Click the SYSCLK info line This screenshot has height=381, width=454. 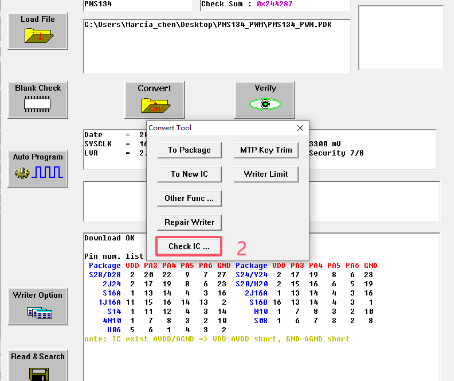point(115,144)
